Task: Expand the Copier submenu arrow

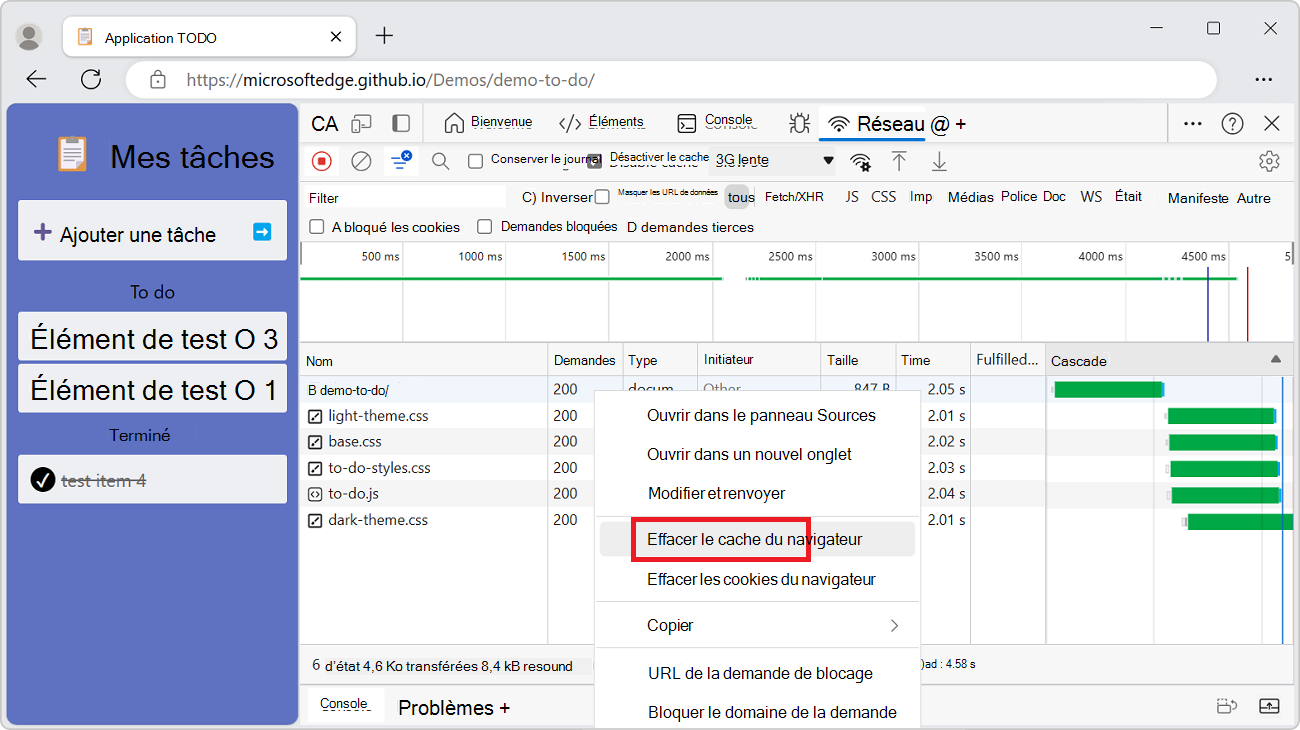Action: (x=894, y=626)
